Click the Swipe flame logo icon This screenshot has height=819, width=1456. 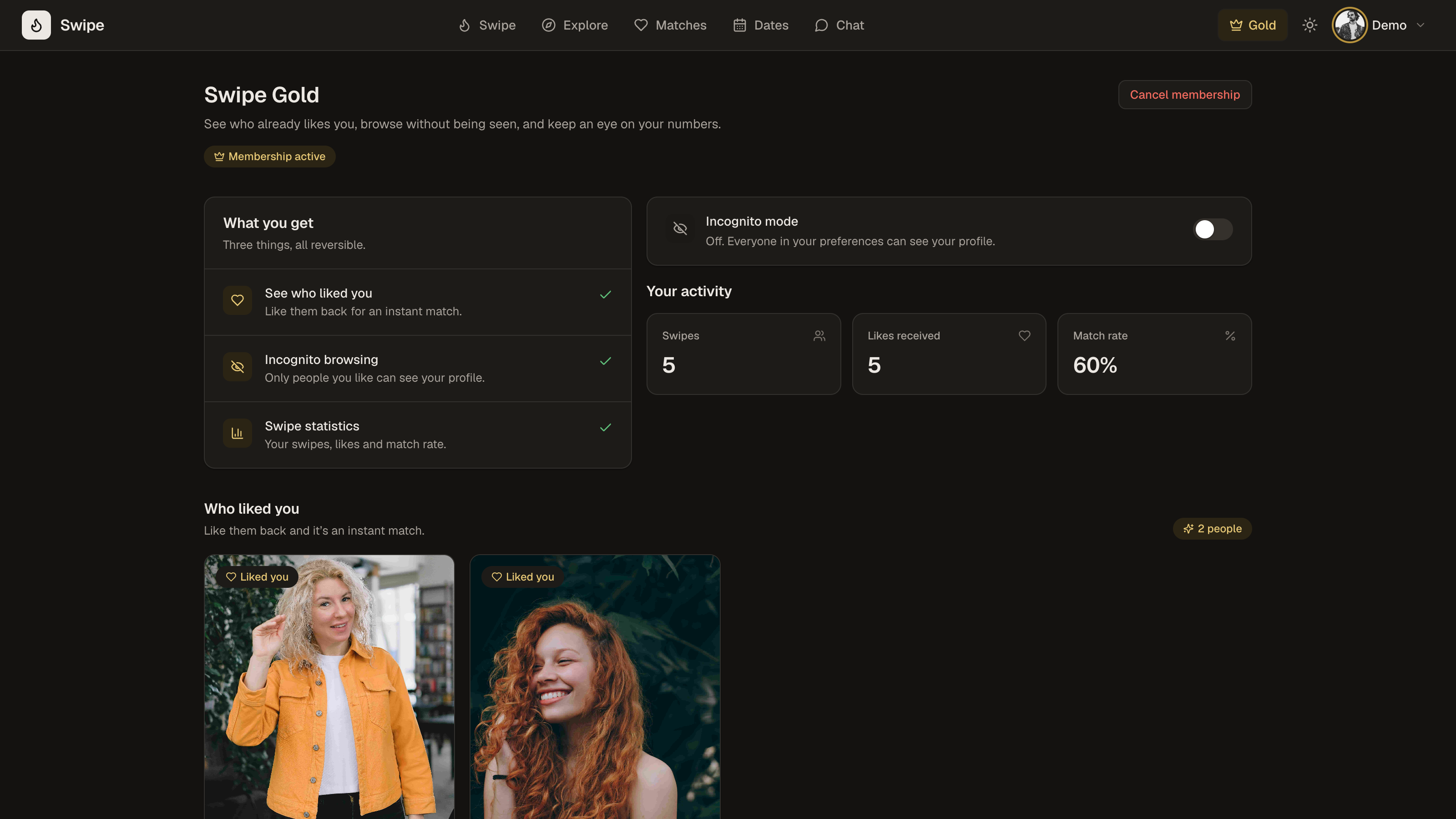click(36, 25)
